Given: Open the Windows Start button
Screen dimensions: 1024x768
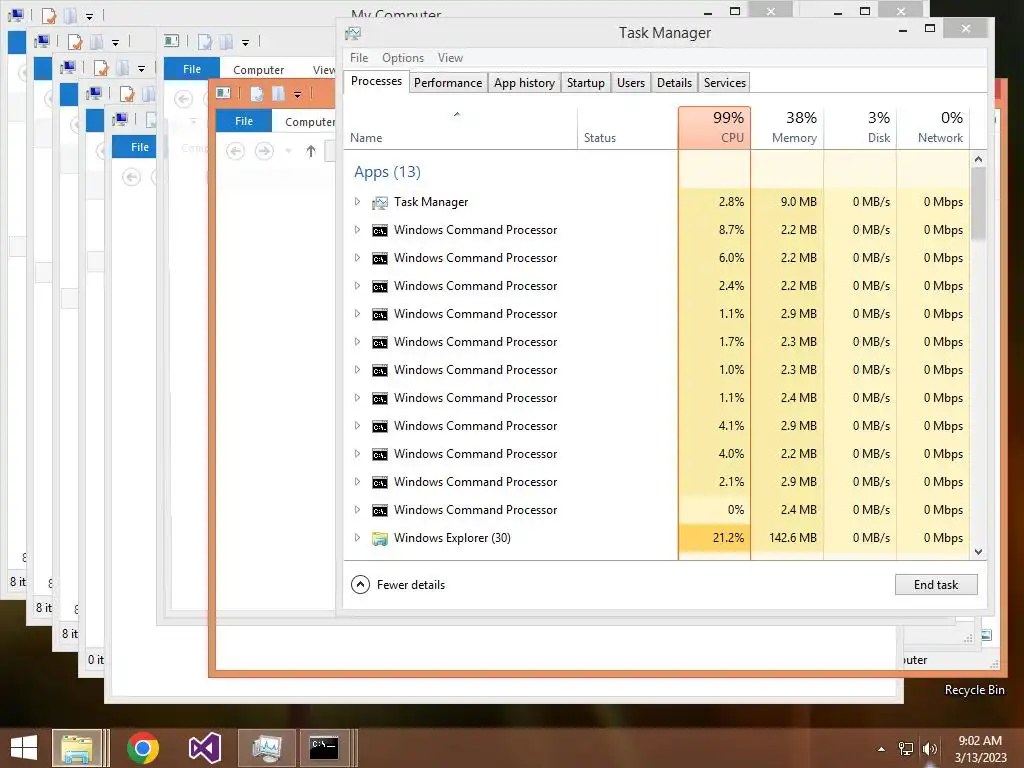Looking at the screenshot, I should point(24,748).
